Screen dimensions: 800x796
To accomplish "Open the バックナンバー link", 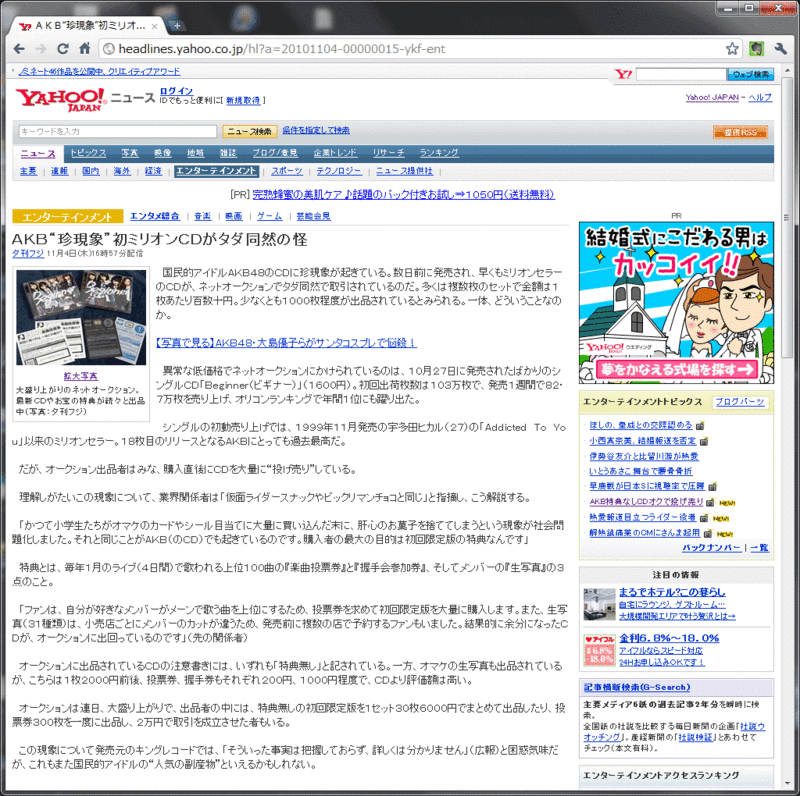I will 711,548.
